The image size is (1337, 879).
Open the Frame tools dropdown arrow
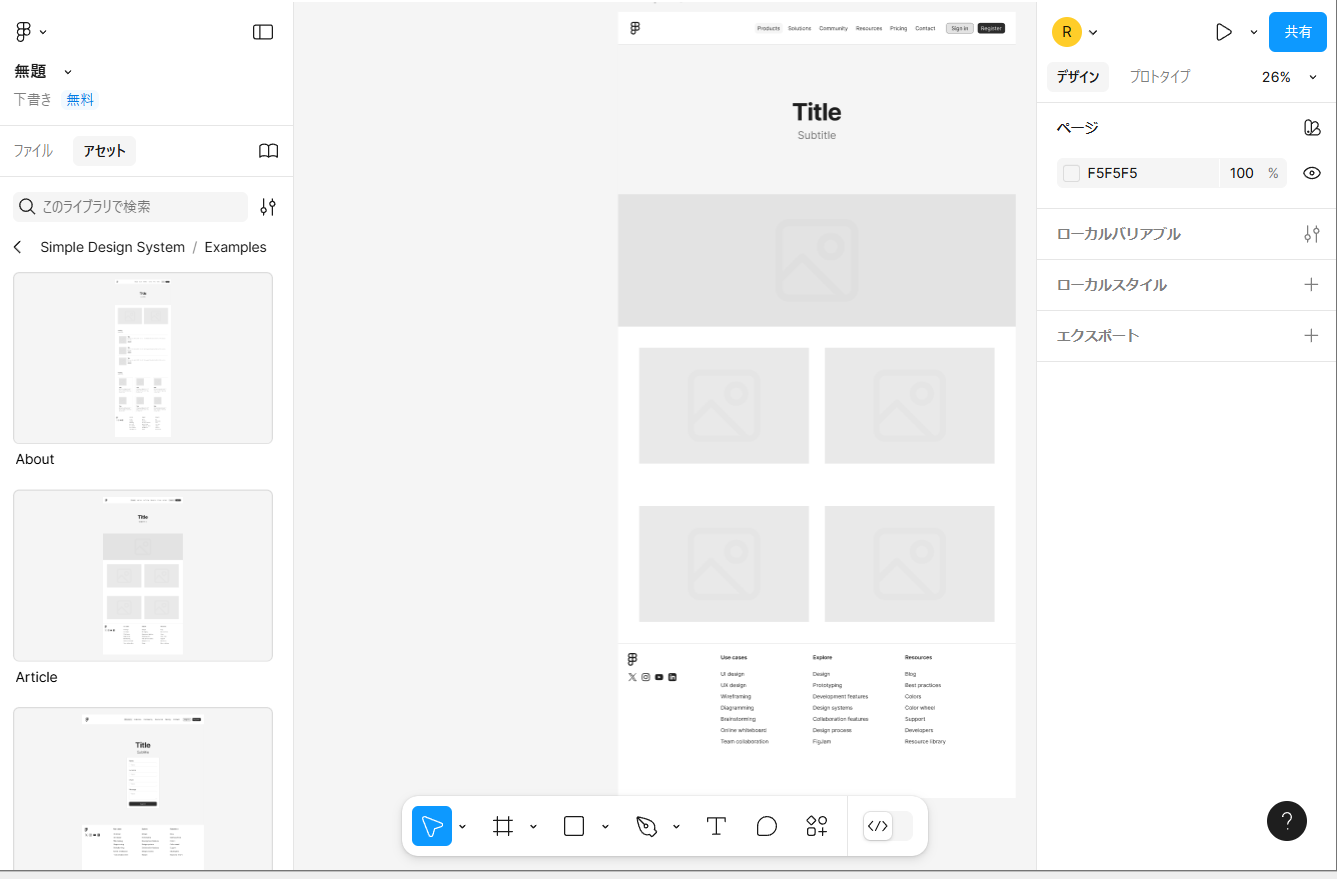tap(533, 827)
